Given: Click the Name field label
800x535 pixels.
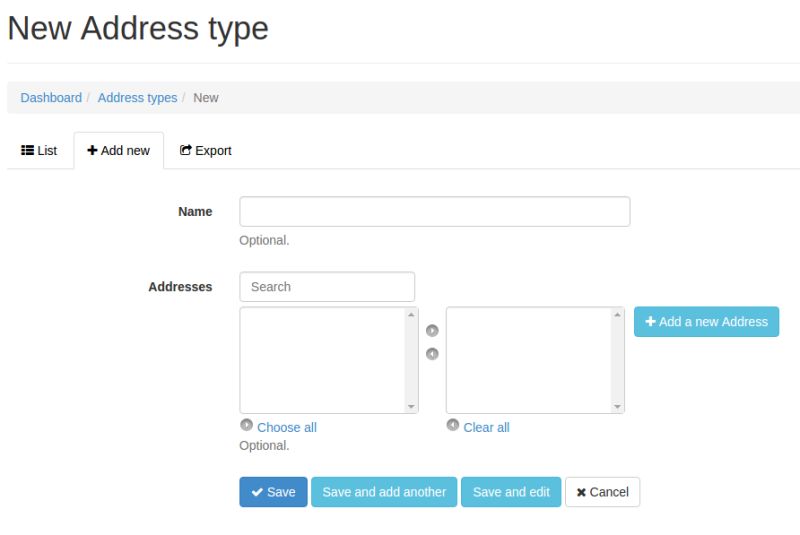Looking at the screenshot, I should click(195, 212).
